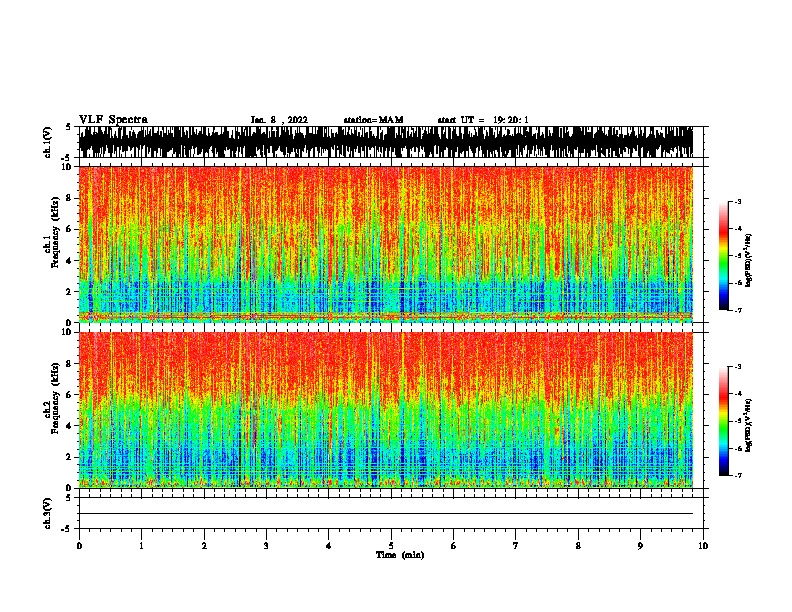
Task: Click the 8 kHz tick on ch.1 frequency axis
Action: (x=69, y=198)
